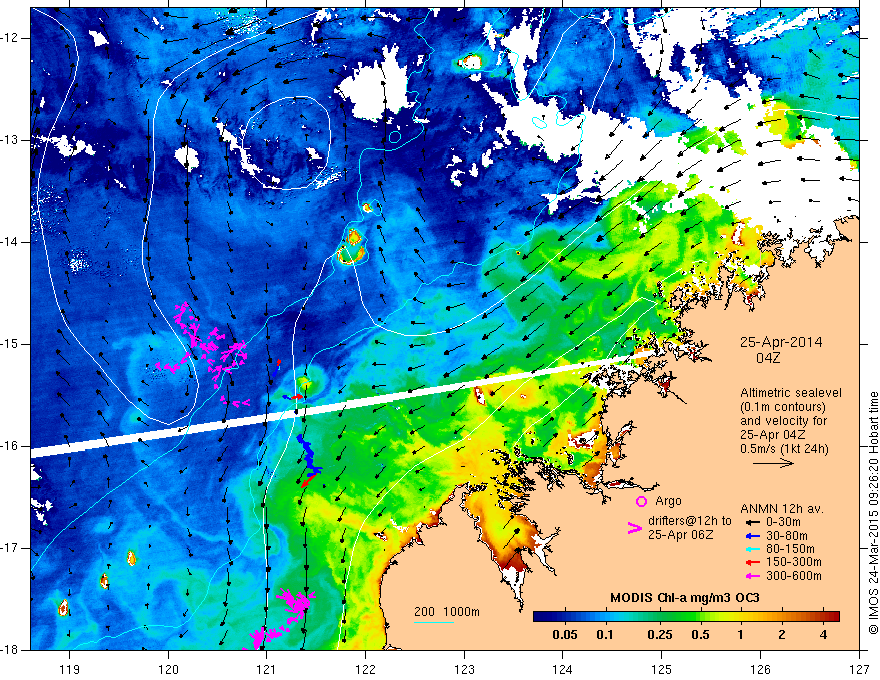Screen dimensions: 880x680
Task: Click the latitude axis label '-18'
Action: 10,650
